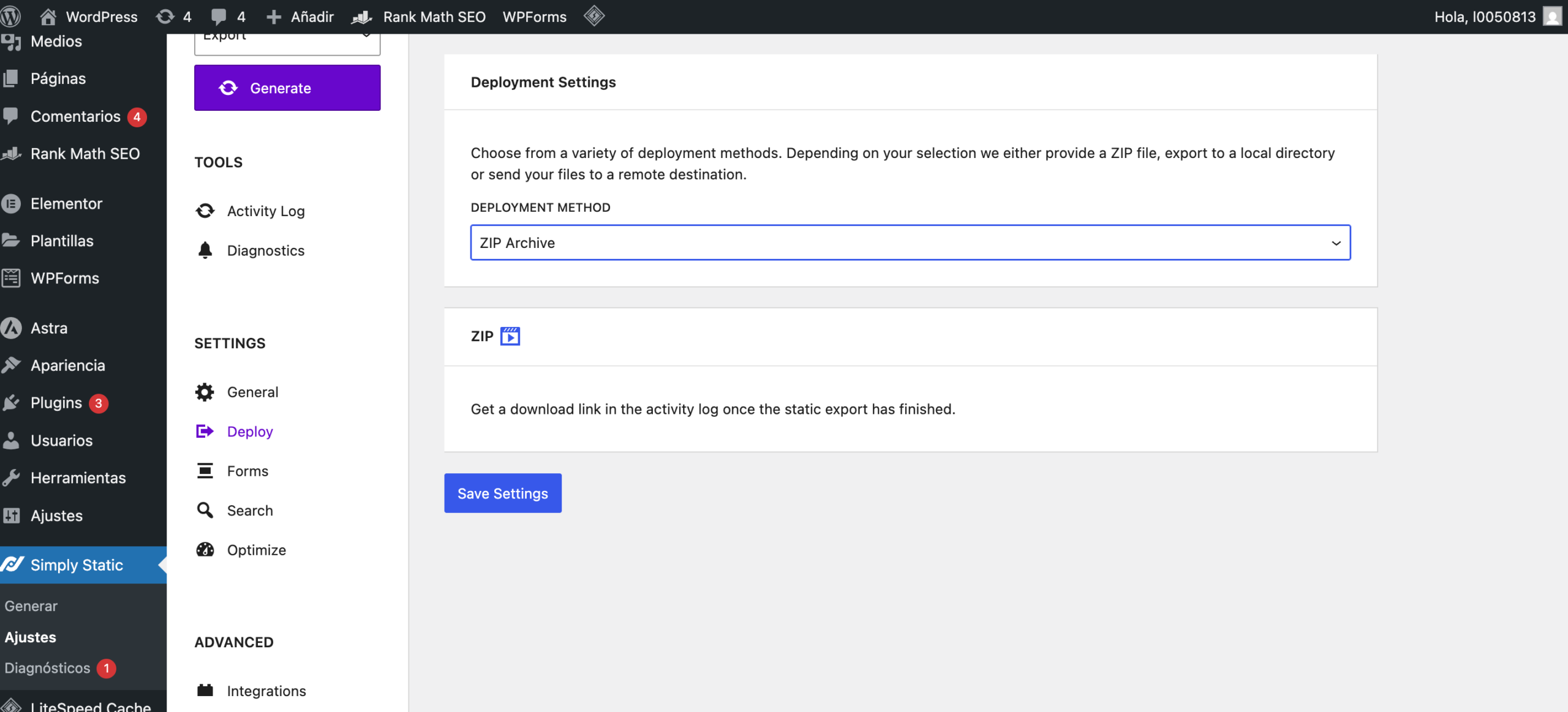
Task: Click the Optimize gauge icon
Action: [x=205, y=550]
